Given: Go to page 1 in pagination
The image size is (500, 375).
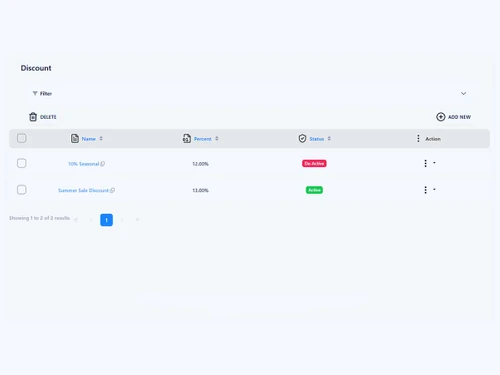Looking at the screenshot, I should pos(106,220).
